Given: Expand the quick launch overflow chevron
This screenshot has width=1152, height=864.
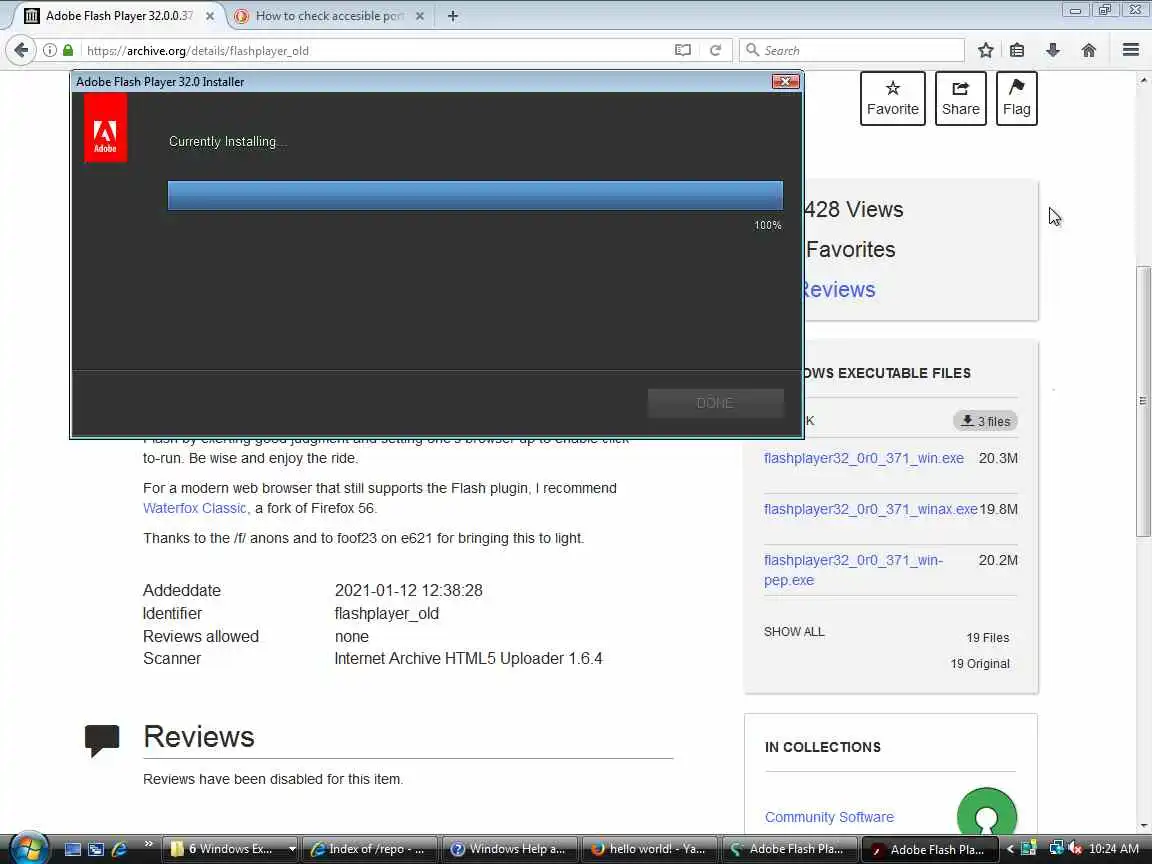Looking at the screenshot, I should click(148, 844).
